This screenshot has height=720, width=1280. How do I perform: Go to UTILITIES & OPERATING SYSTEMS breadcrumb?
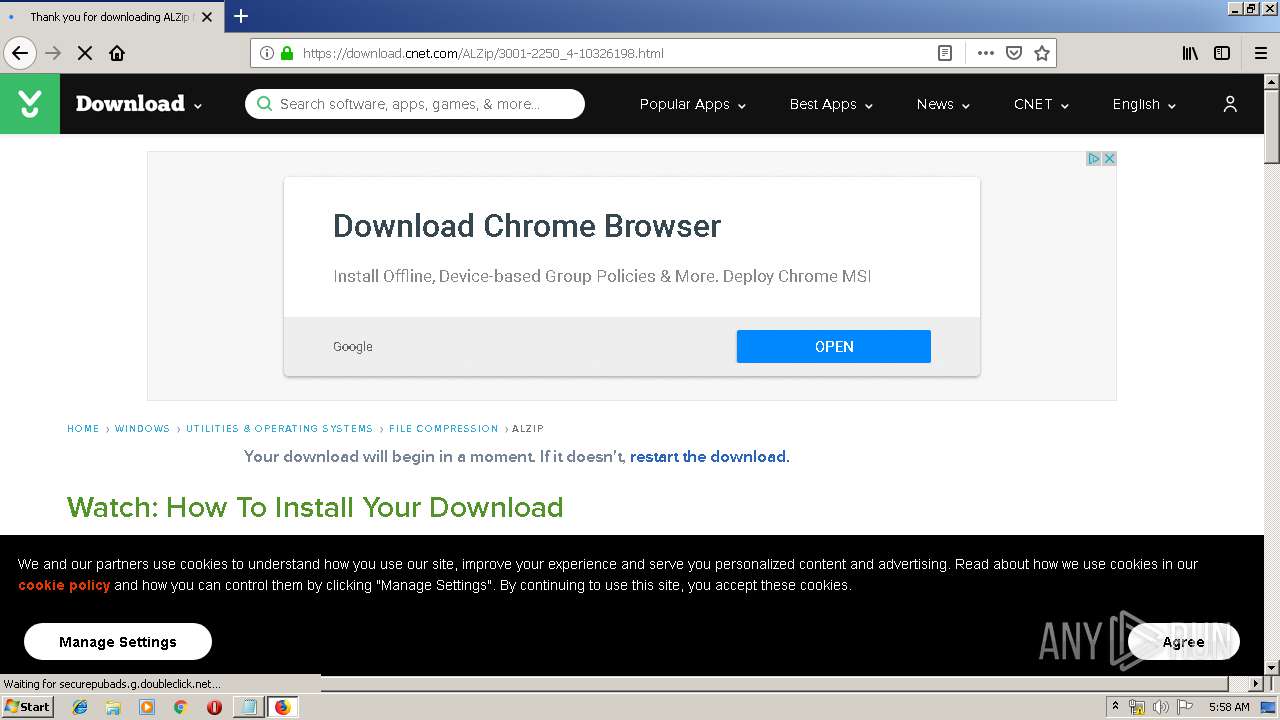tap(279, 428)
